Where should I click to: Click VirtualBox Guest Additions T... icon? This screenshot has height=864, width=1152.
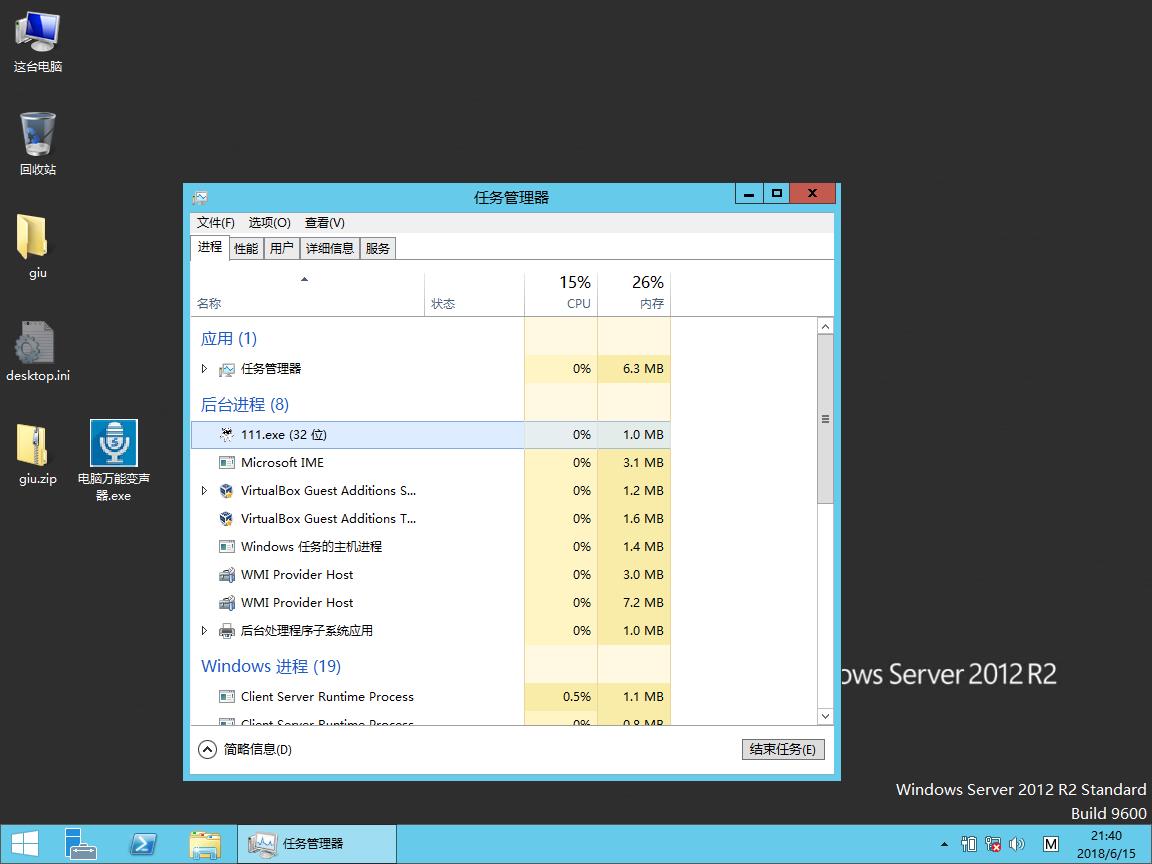[x=227, y=519]
